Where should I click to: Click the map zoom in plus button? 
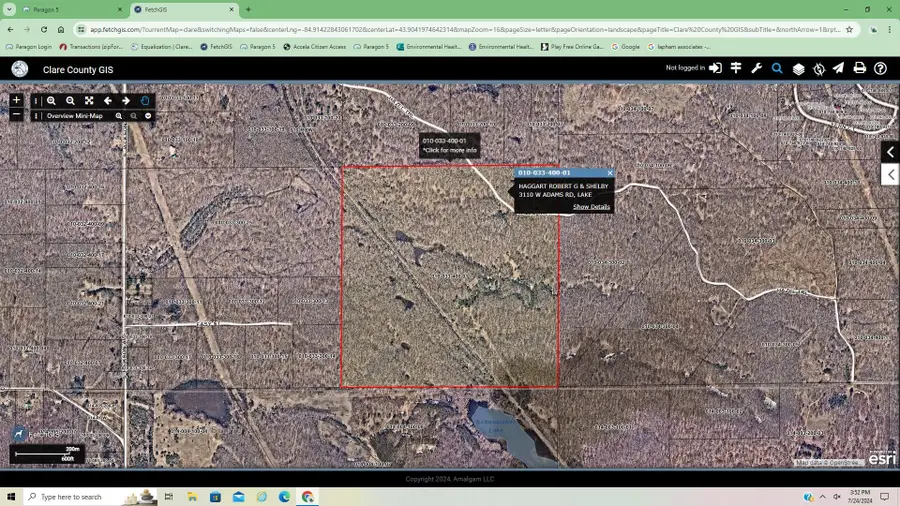pos(16,100)
